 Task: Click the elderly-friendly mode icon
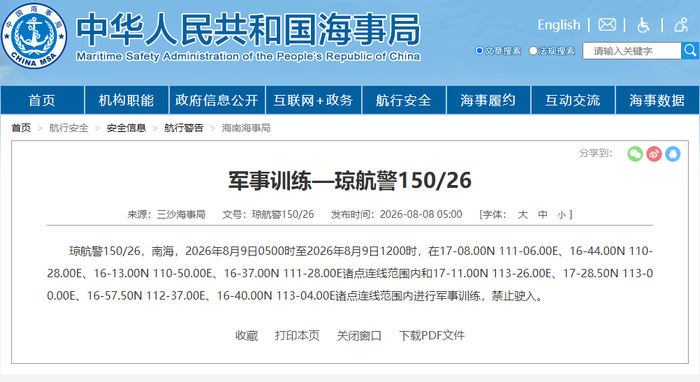click(x=681, y=25)
